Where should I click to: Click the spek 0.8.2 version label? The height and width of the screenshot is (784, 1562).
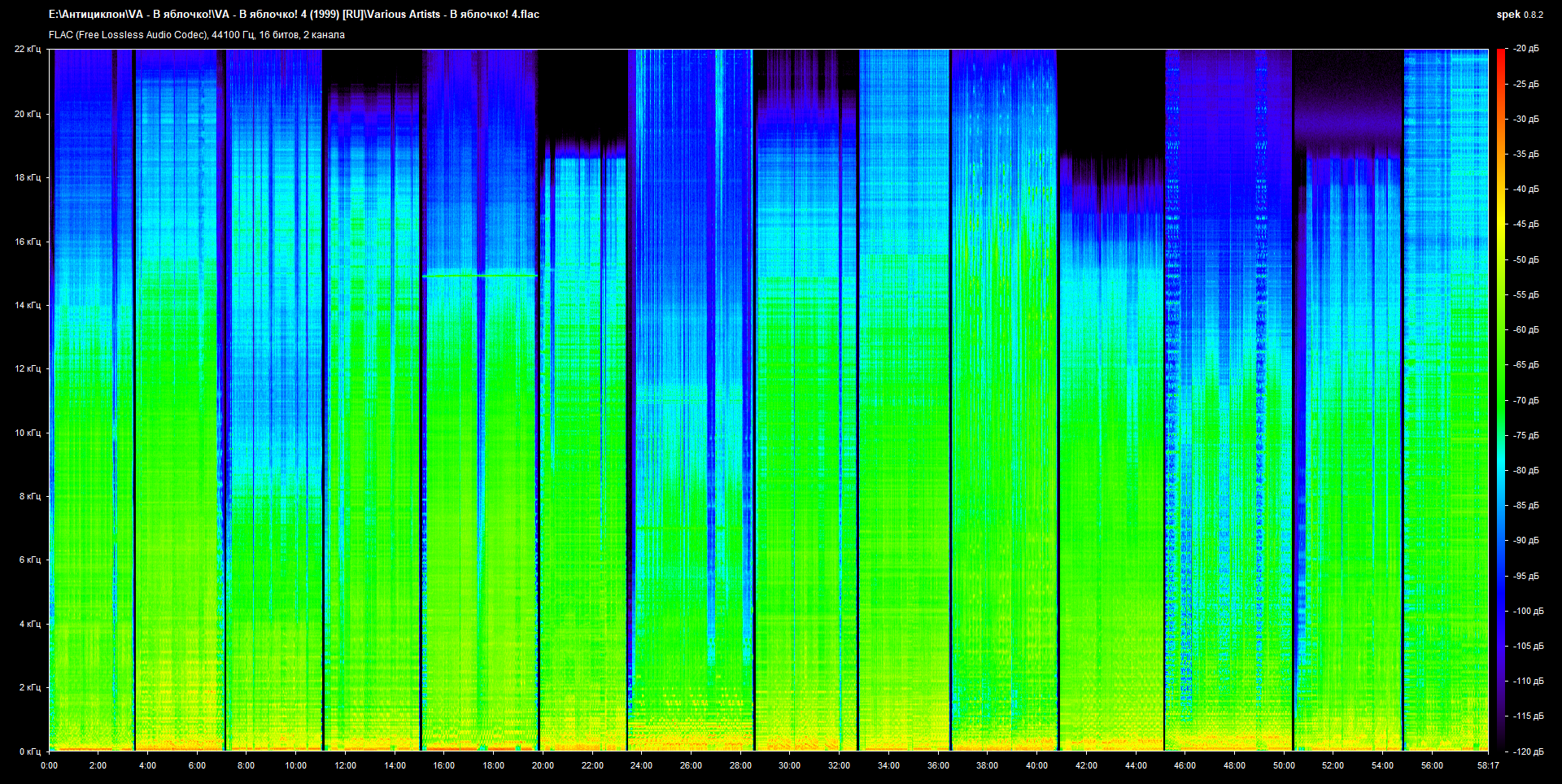[x=1520, y=15]
